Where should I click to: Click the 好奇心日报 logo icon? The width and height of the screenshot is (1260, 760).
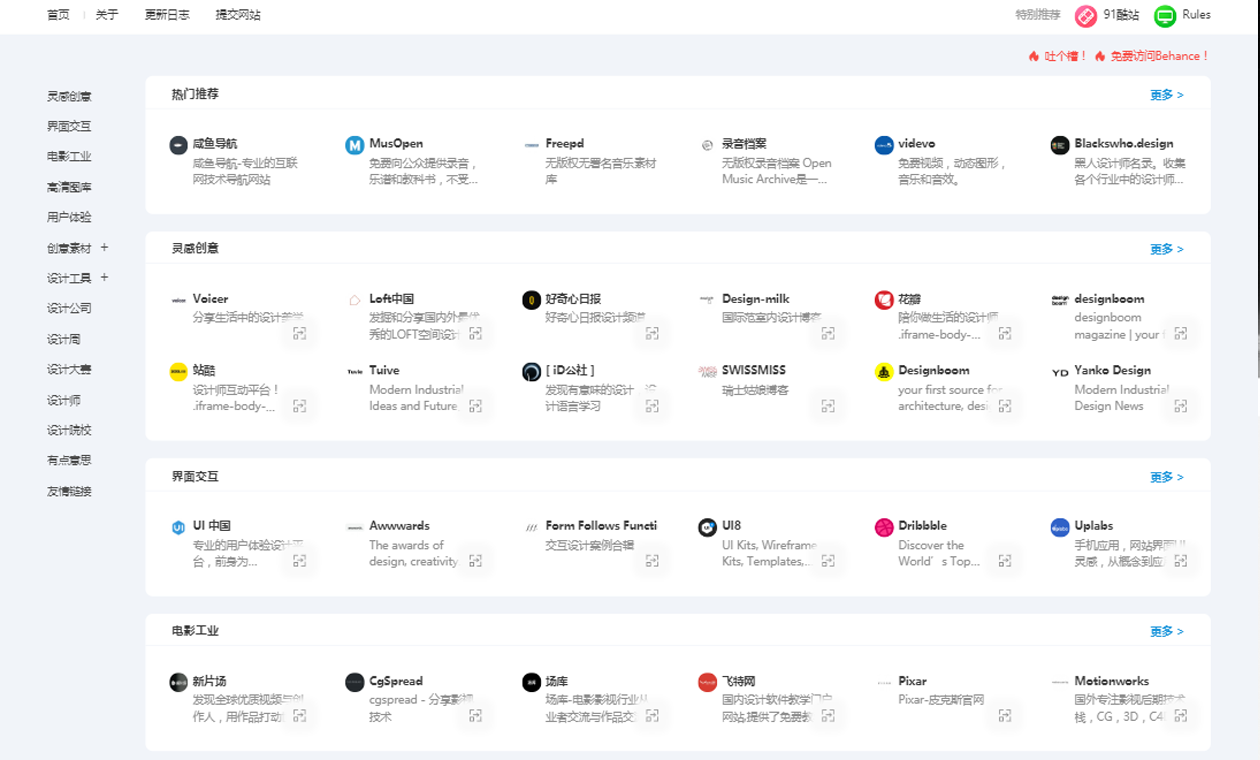531,300
